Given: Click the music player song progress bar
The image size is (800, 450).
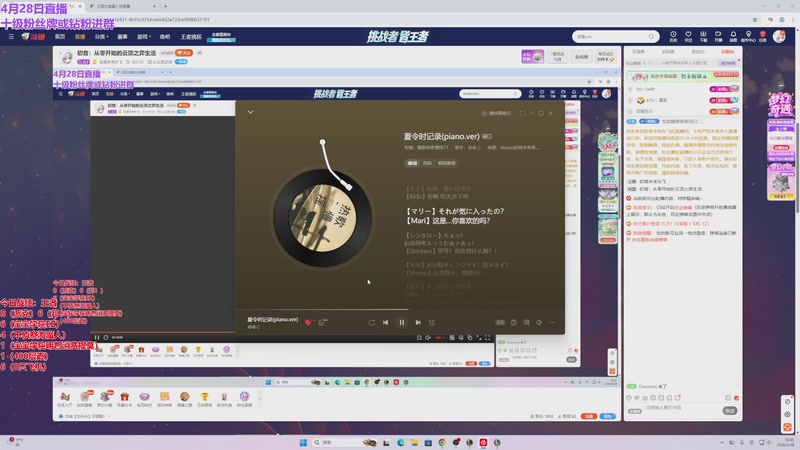Looking at the screenshot, I should click(x=399, y=309).
